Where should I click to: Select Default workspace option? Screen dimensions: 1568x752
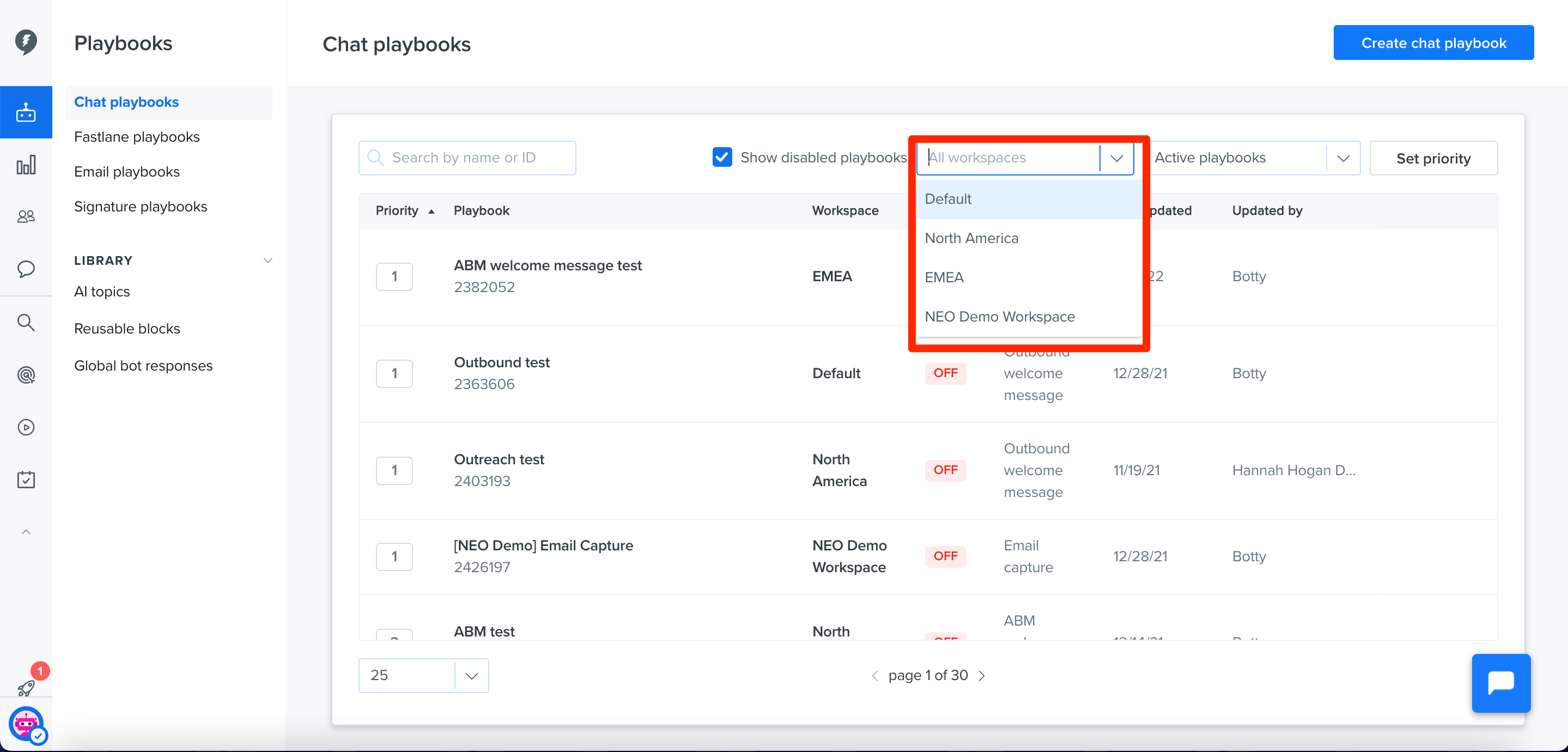1028,199
